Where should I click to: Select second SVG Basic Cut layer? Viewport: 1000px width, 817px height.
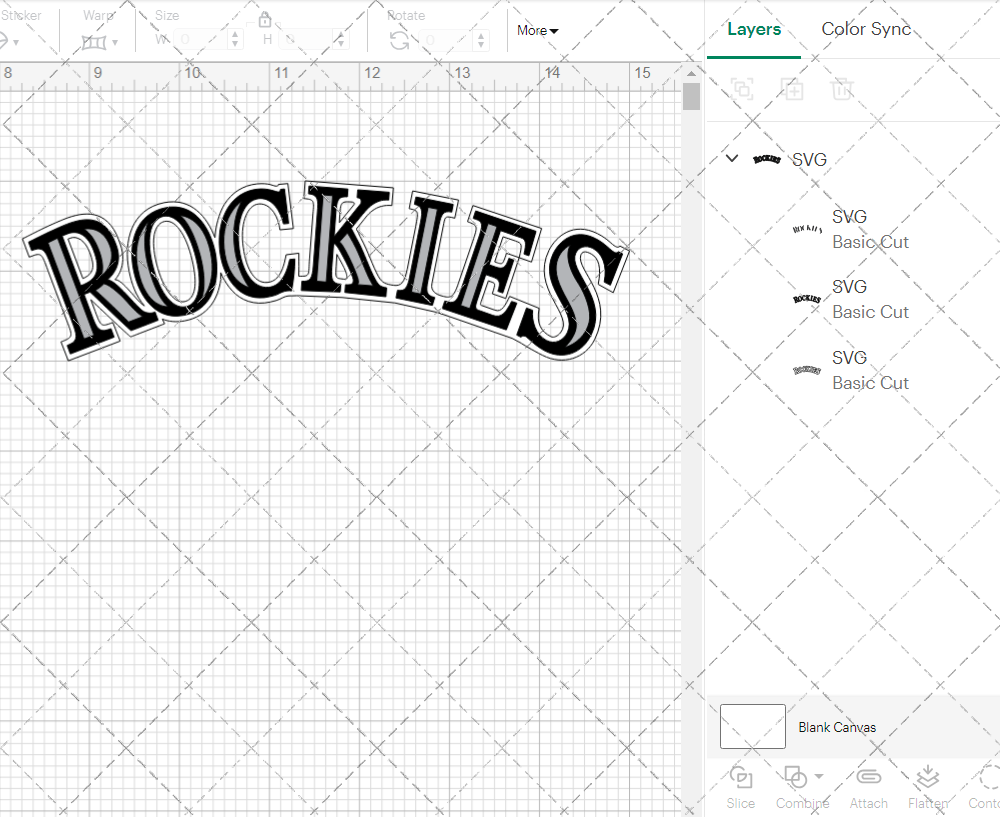click(853, 299)
